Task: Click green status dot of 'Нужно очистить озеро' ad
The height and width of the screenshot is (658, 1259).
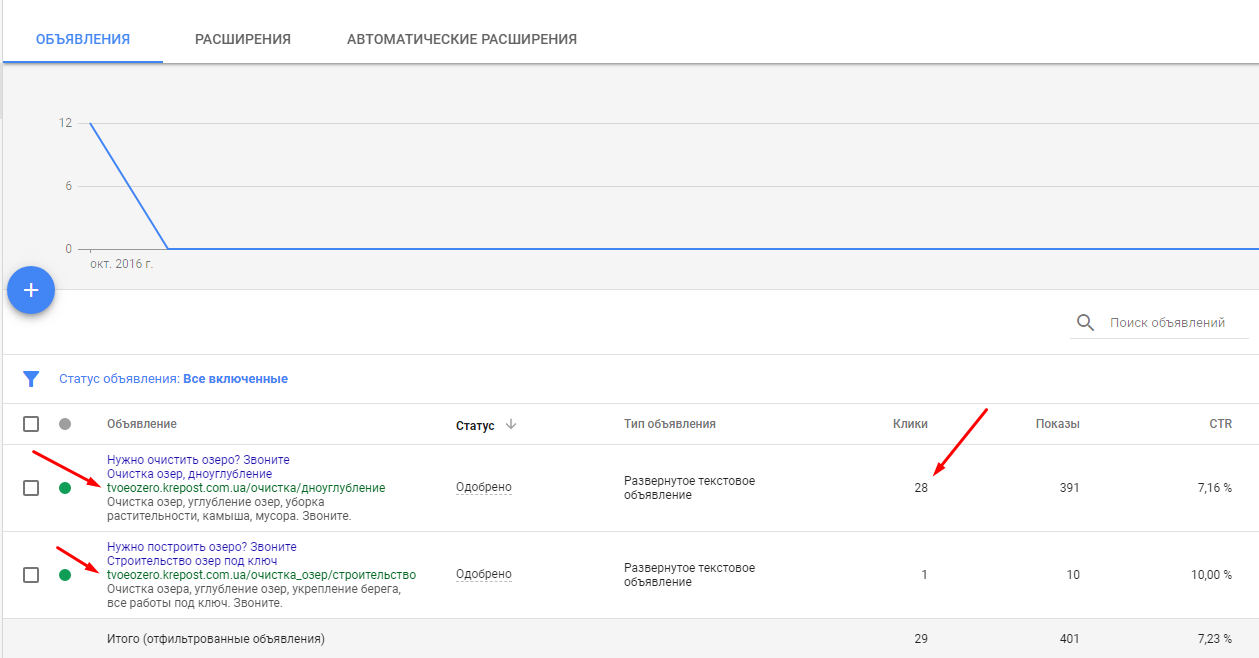Action: click(x=65, y=488)
